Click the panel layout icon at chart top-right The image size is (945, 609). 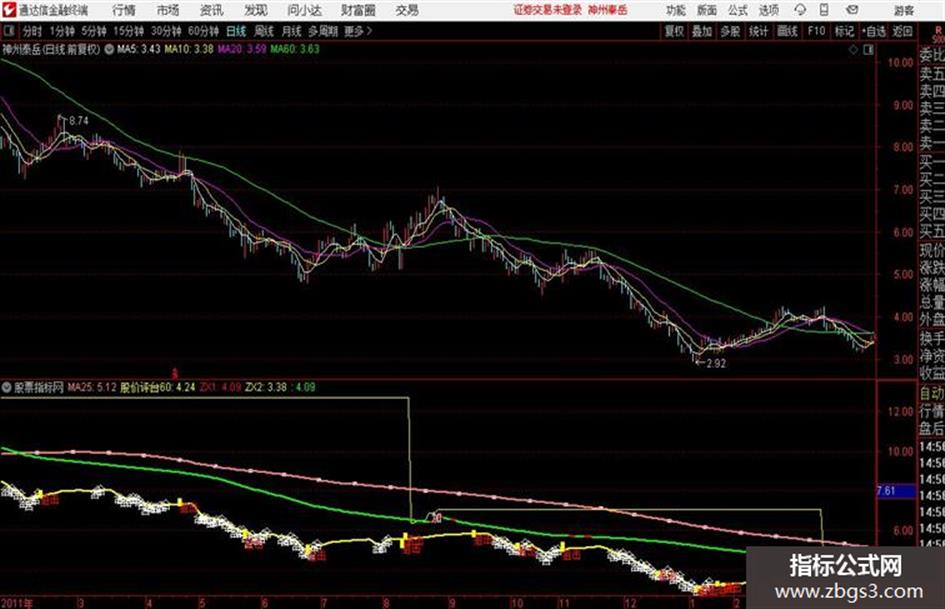pyautogui.click(x=868, y=50)
